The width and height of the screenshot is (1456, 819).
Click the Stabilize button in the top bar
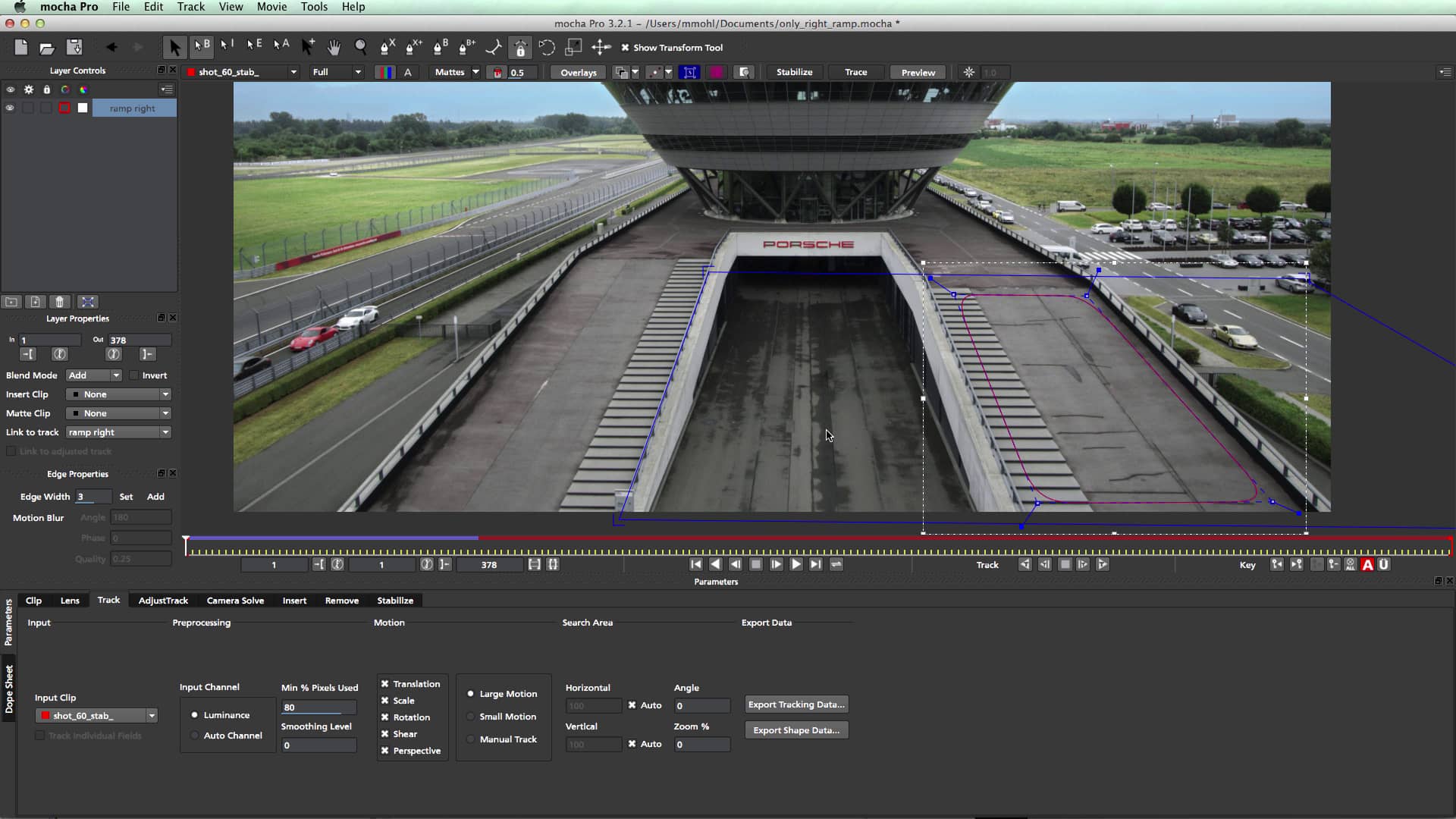tap(794, 71)
